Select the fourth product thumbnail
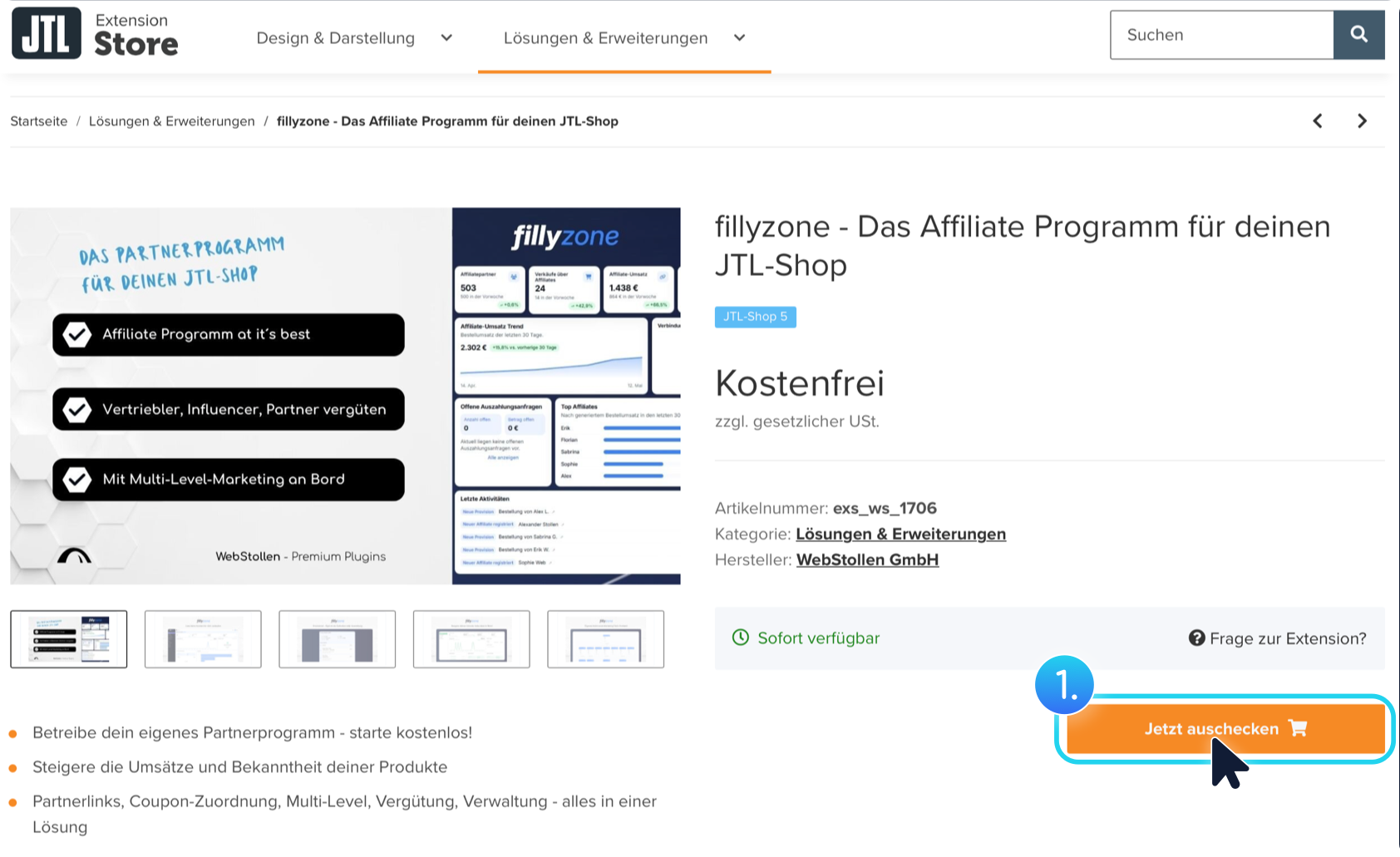This screenshot has width=1400, height=857. pos(471,639)
